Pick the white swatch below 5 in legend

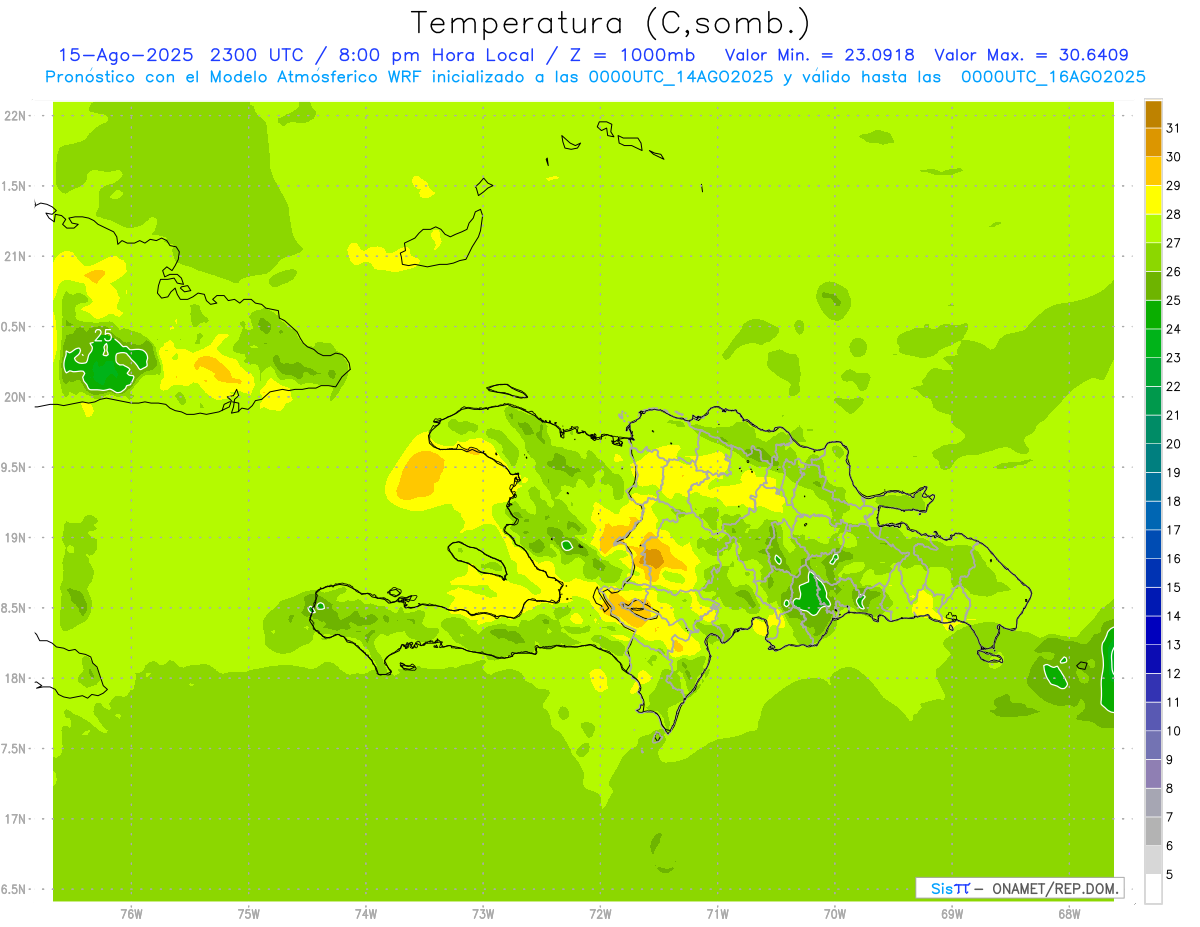click(1153, 889)
